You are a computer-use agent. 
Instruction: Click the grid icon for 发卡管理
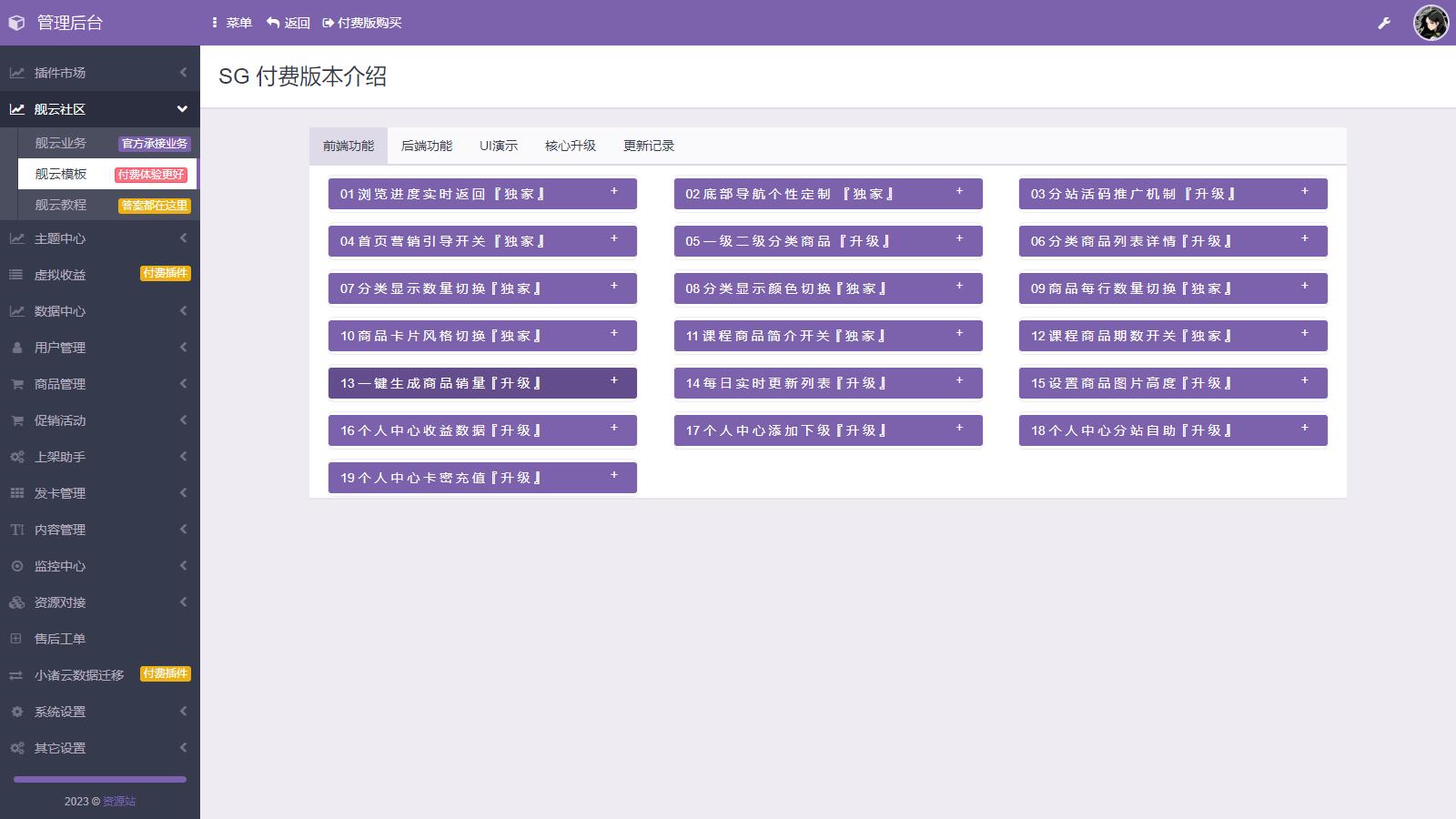pyautogui.click(x=16, y=493)
